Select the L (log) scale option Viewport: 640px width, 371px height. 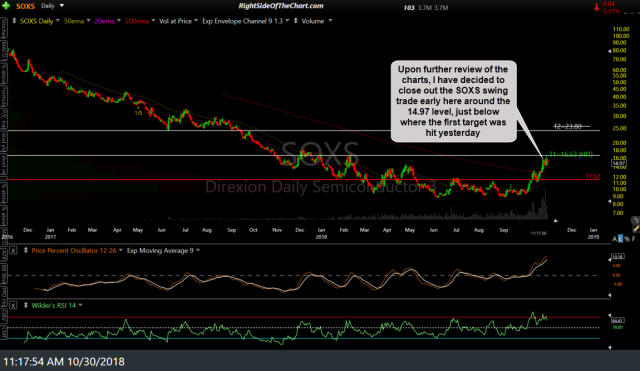620,239
